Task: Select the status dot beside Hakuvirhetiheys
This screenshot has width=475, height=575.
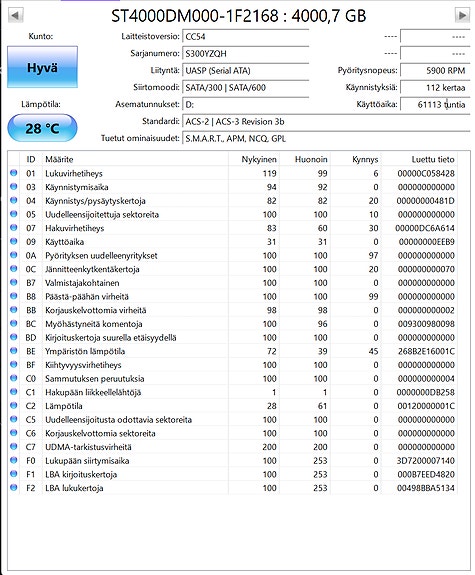Action: coord(14,227)
